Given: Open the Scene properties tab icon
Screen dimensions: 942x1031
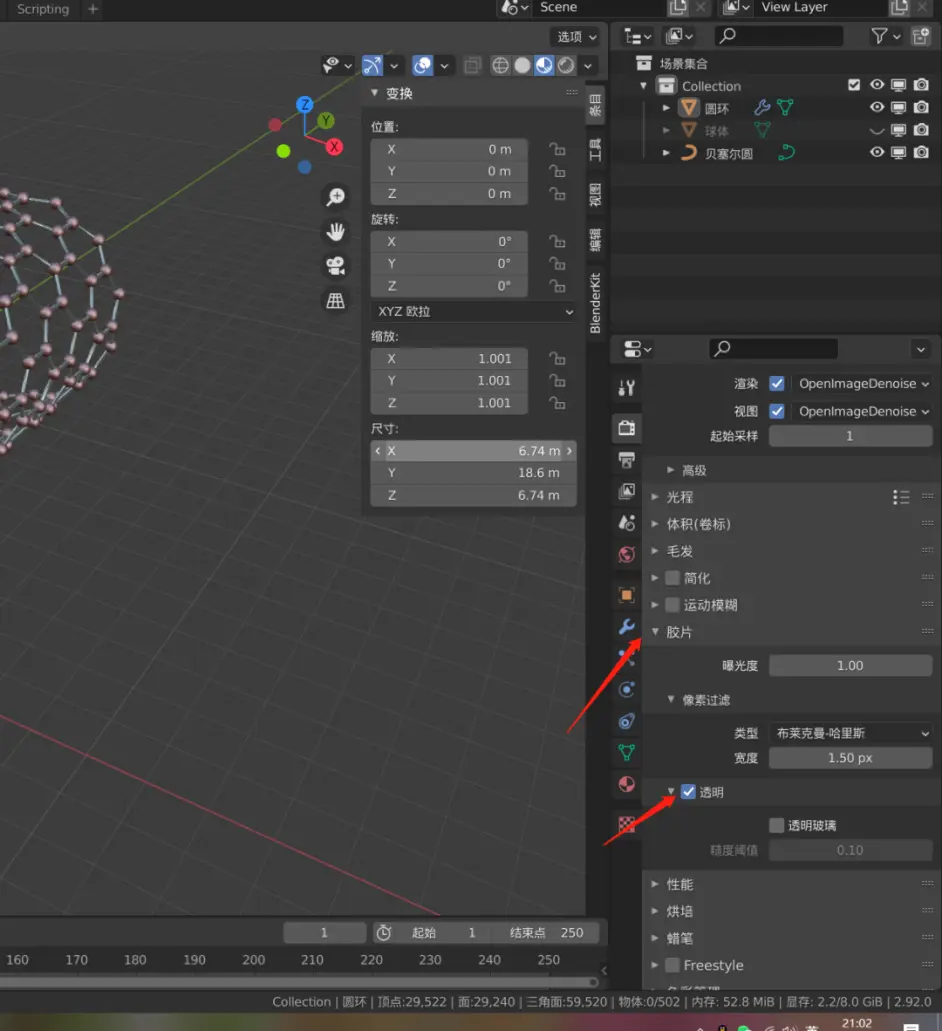Looking at the screenshot, I should [x=626, y=523].
